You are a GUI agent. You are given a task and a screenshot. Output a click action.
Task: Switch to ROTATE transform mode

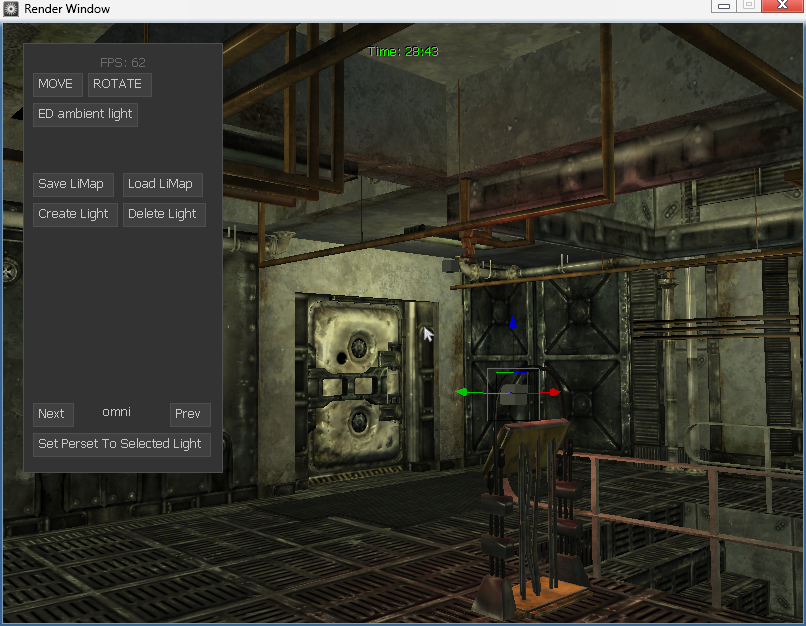click(119, 84)
